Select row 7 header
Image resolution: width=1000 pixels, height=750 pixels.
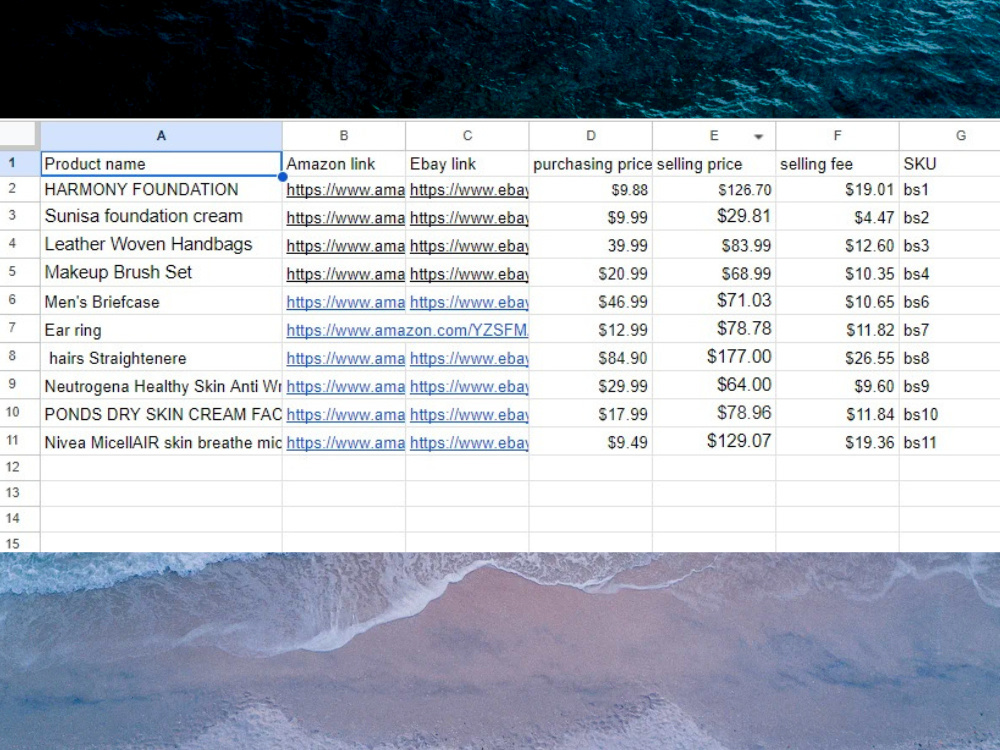click(20, 329)
